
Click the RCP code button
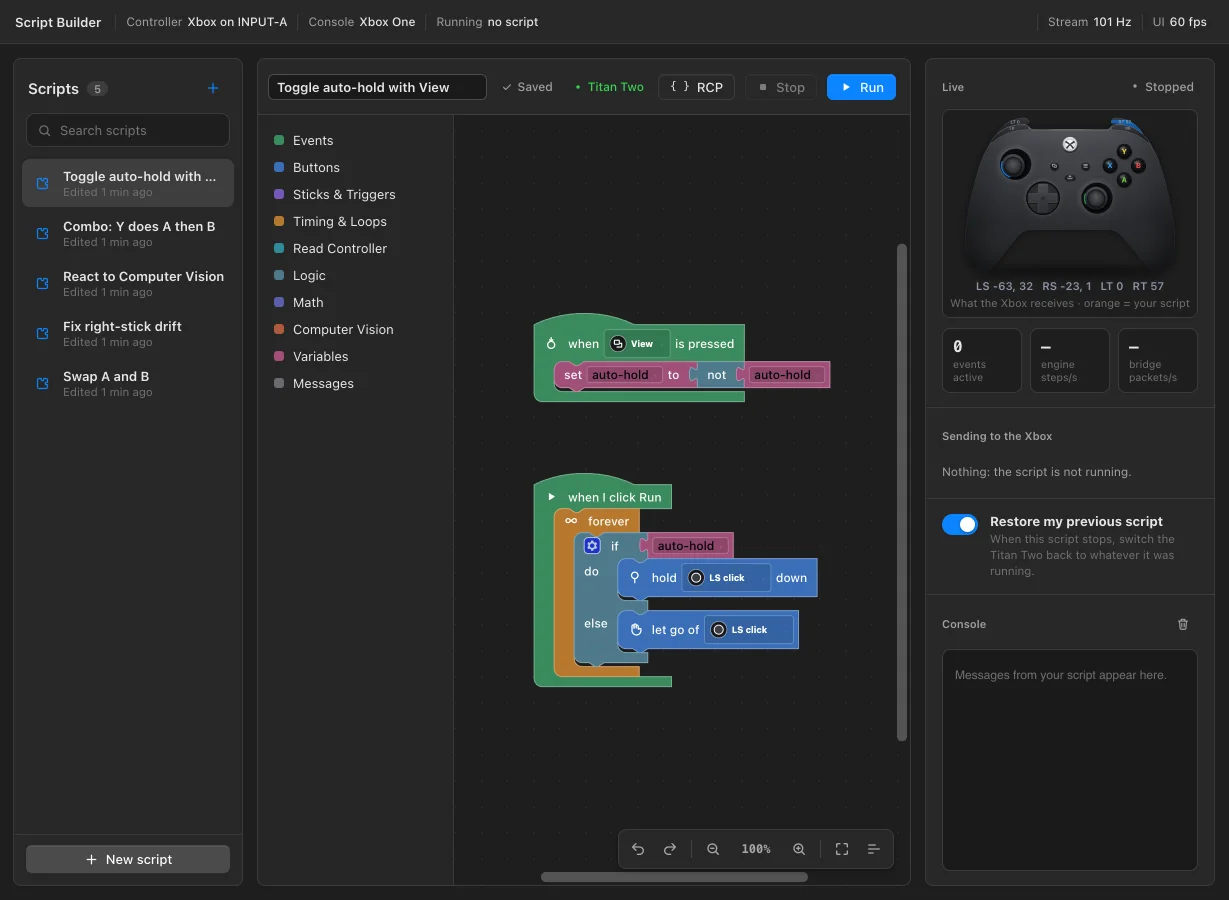(696, 87)
